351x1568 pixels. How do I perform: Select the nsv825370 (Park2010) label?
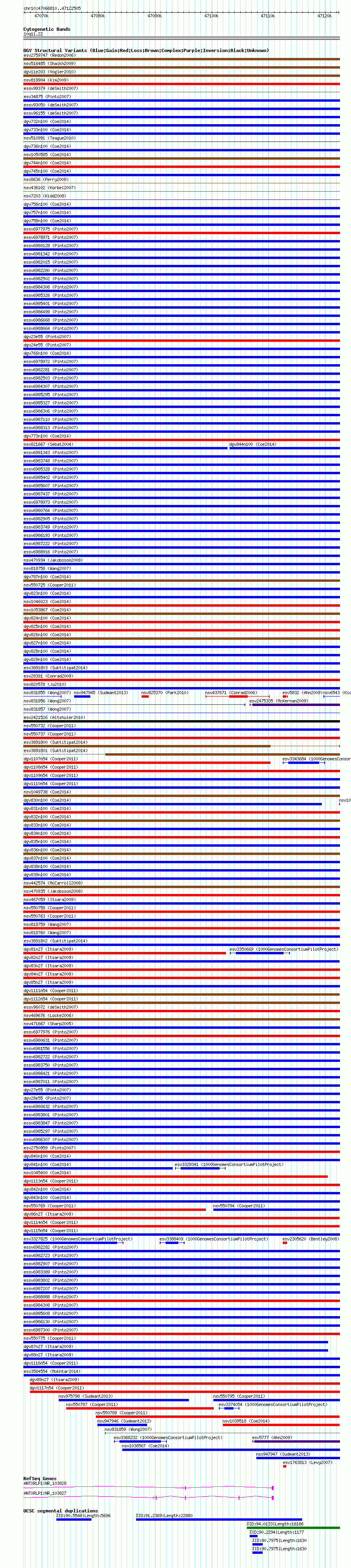(164, 693)
